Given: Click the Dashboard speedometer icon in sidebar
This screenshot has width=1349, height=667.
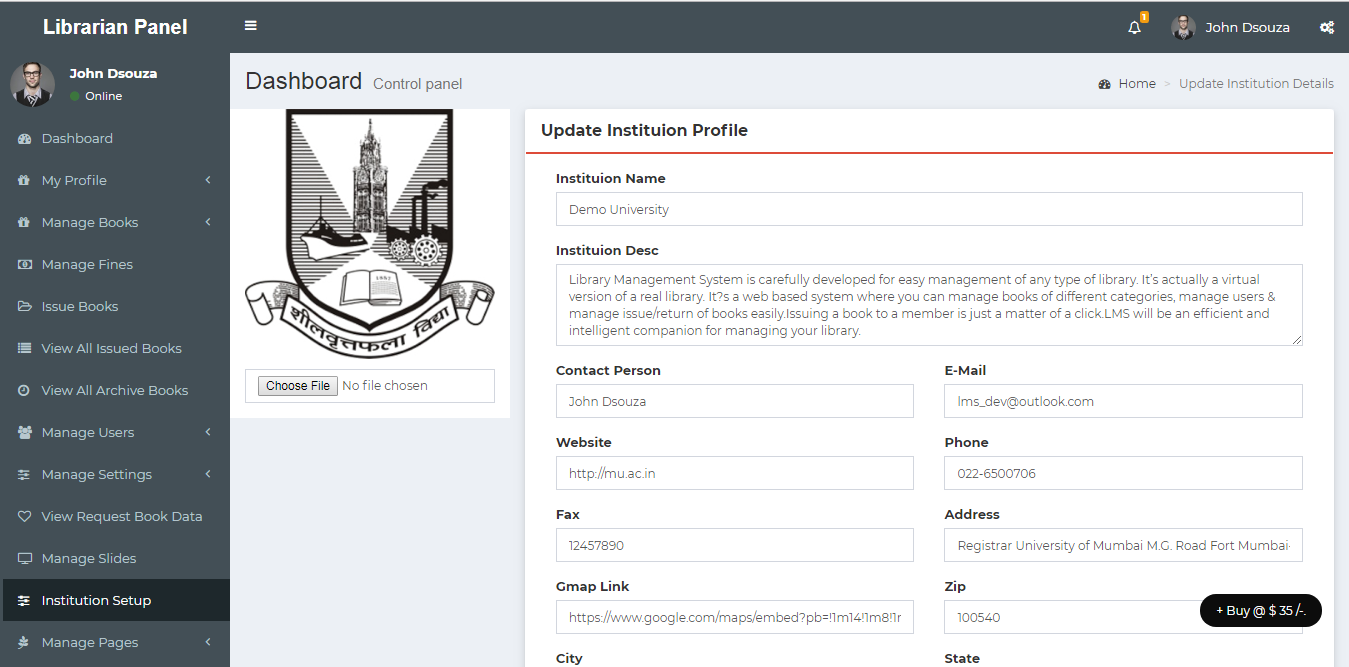Looking at the screenshot, I should [25, 139].
